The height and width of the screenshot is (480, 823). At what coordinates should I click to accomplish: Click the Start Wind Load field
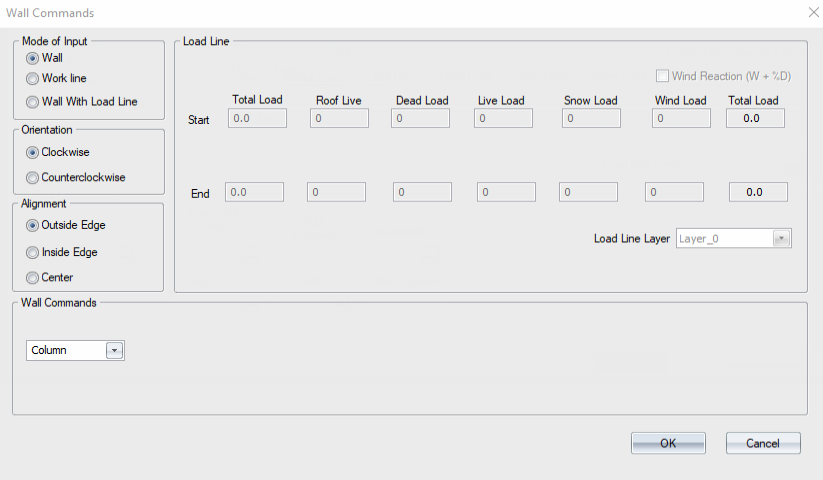681,118
